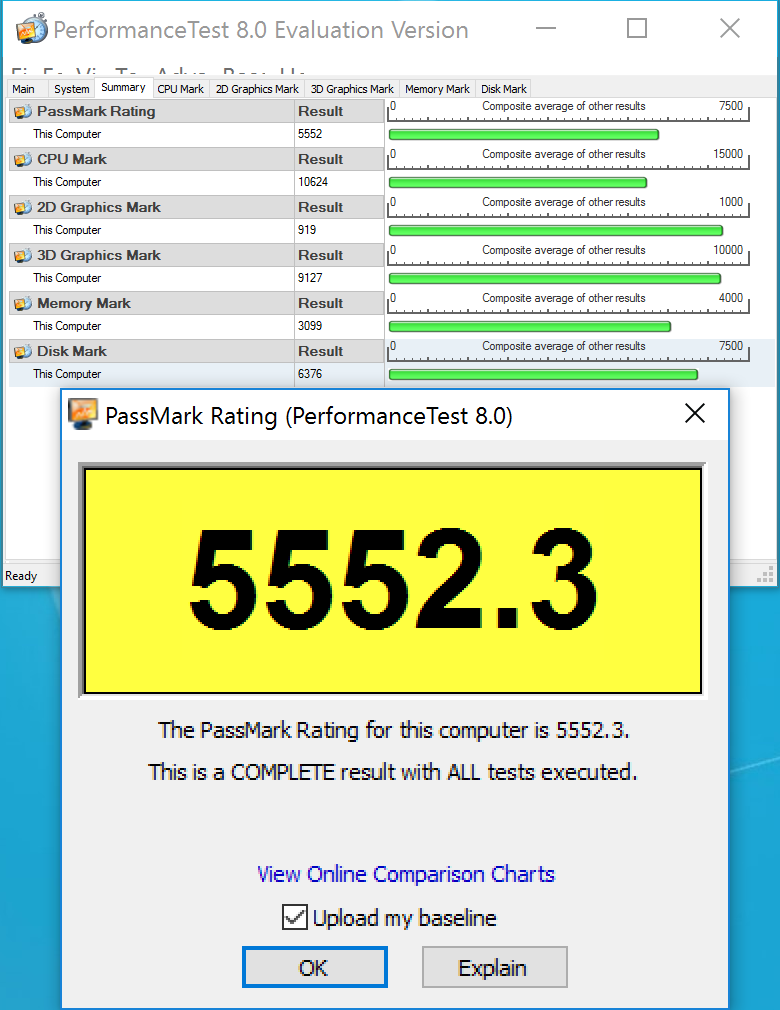The height and width of the screenshot is (1010, 780).
Task: Open the 3D Graphics Mark tab
Action: [x=352, y=89]
